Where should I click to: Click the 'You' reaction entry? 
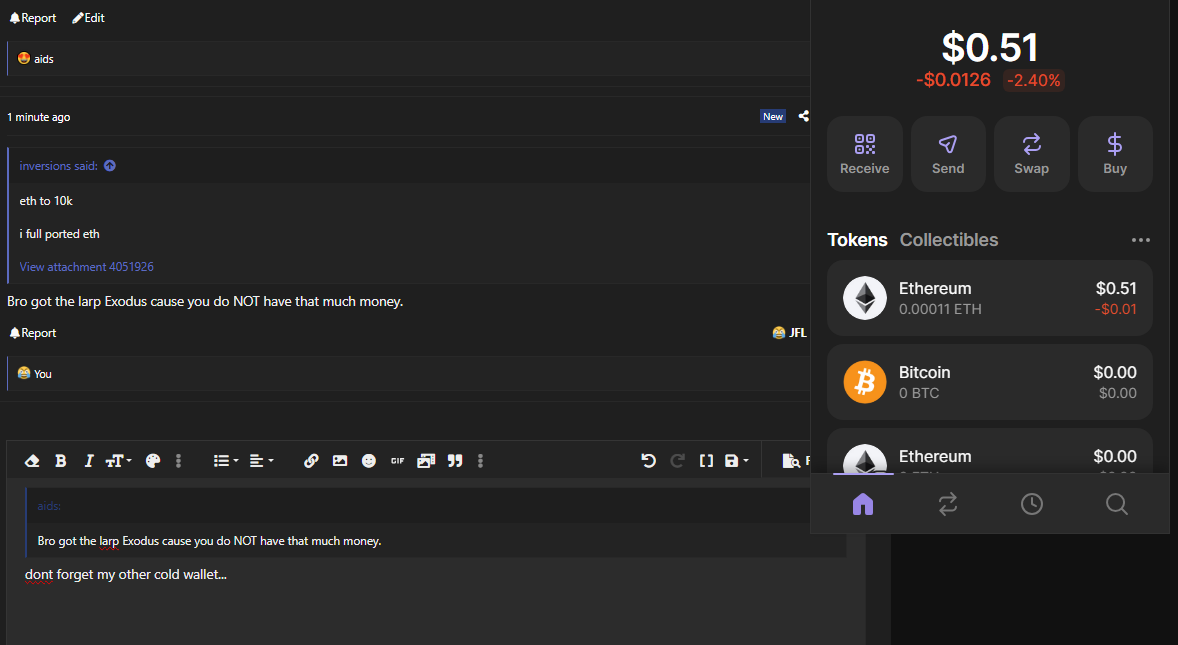point(43,374)
